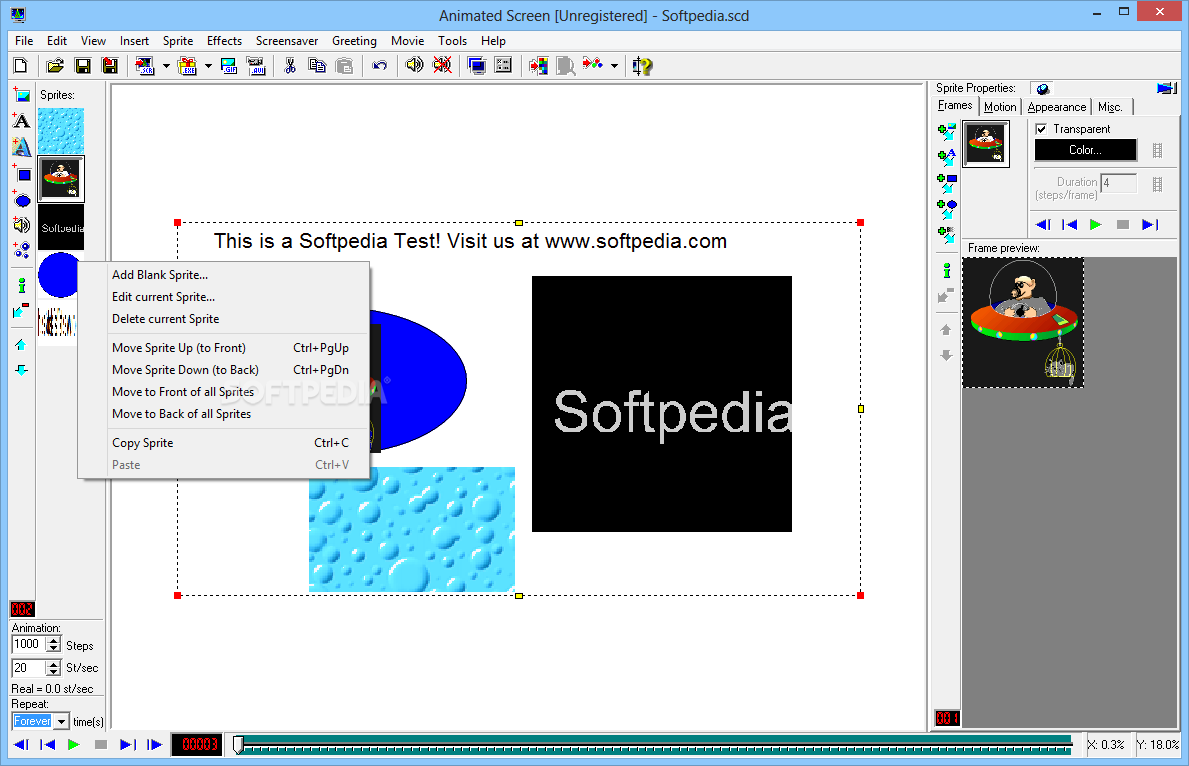Open the help question mark icon
The height and width of the screenshot is (766, 1189).
[642, 66]
